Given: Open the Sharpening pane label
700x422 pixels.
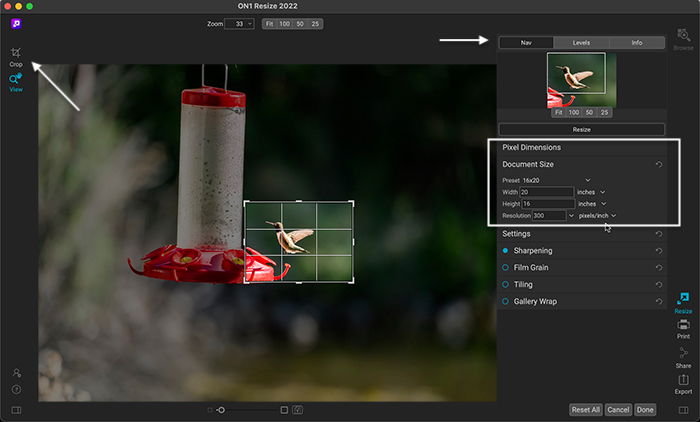Looking at the screenshot, I should coord(533,251).
